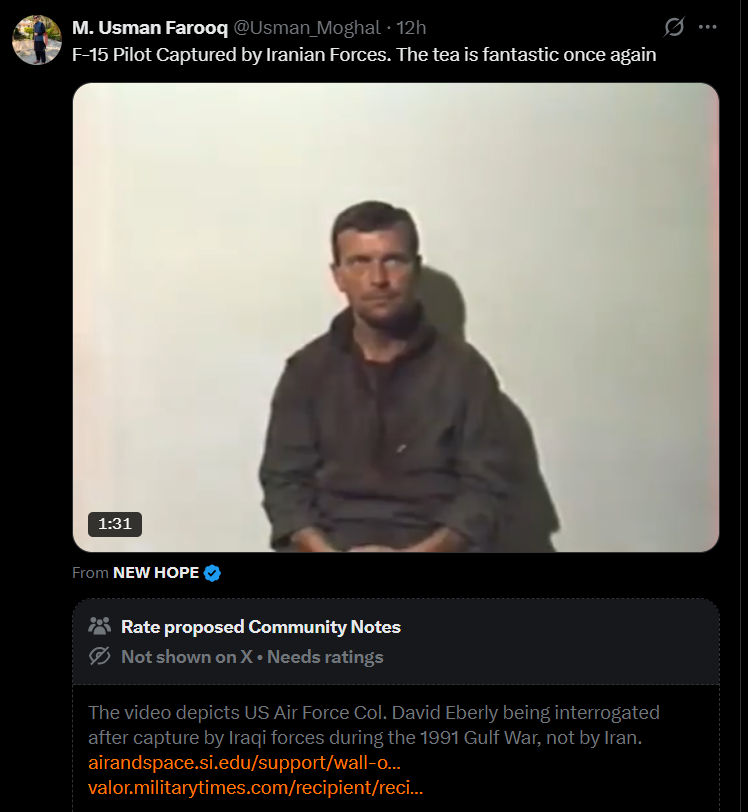Click the Needs ratings status label
This screenshot has height=812, width=748.
[x=325, y=657]
